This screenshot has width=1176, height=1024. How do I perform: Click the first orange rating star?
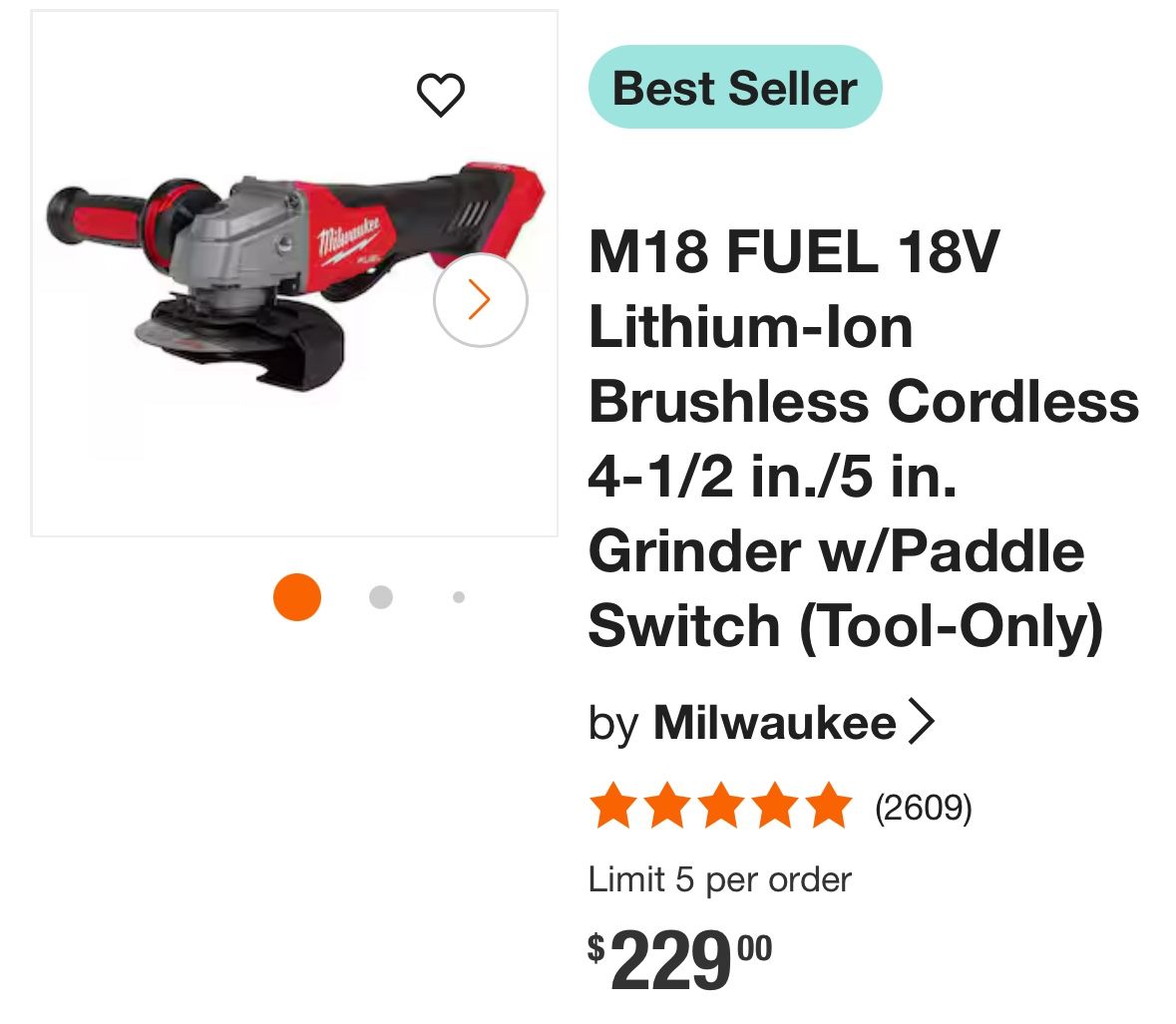point(610,807)
